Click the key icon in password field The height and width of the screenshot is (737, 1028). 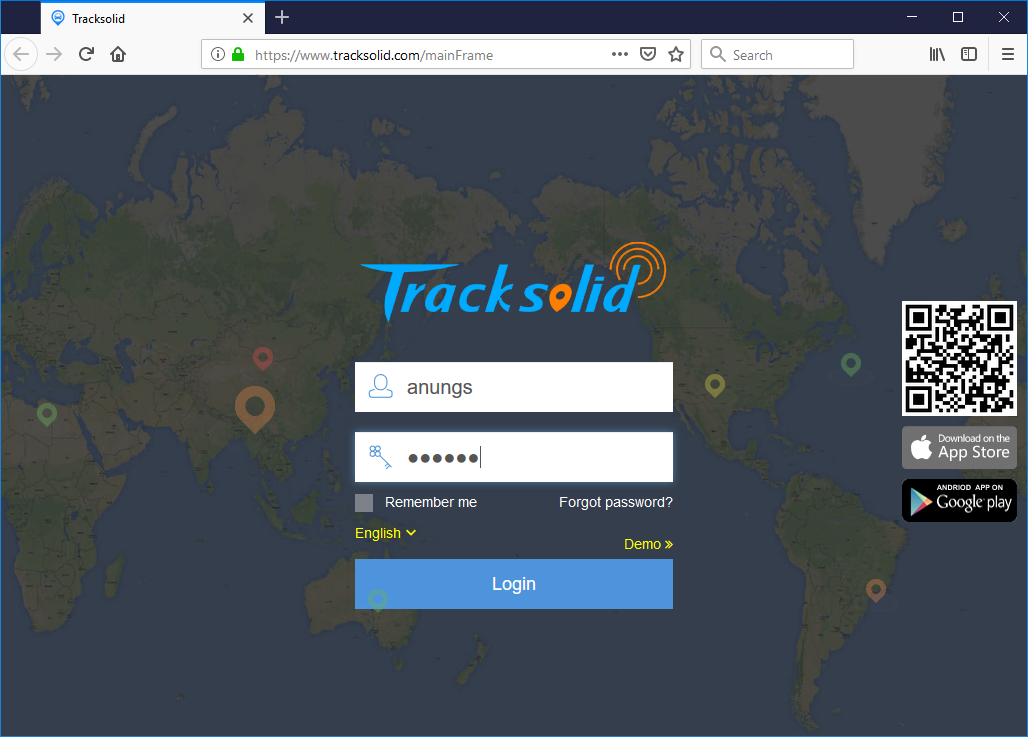[x=380, y=456]
